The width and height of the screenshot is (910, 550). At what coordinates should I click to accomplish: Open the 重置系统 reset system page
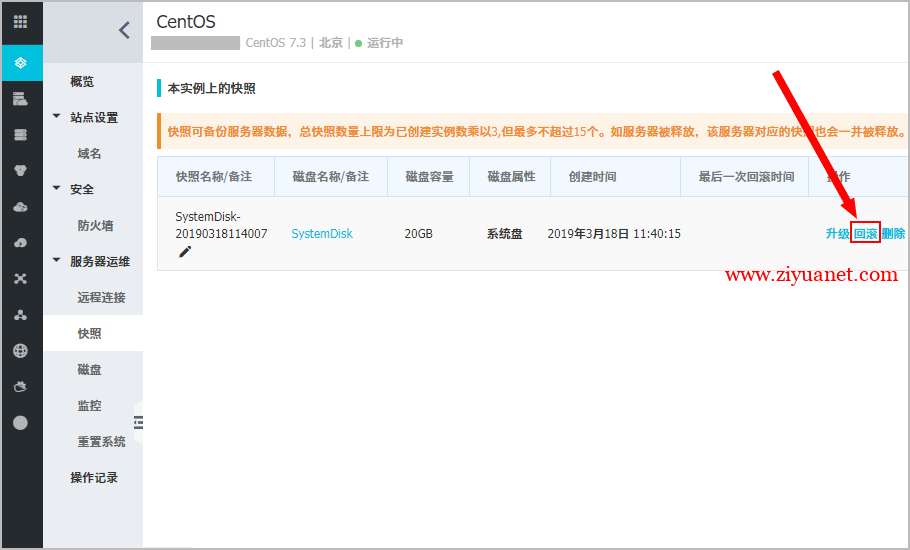pos(102,442)
